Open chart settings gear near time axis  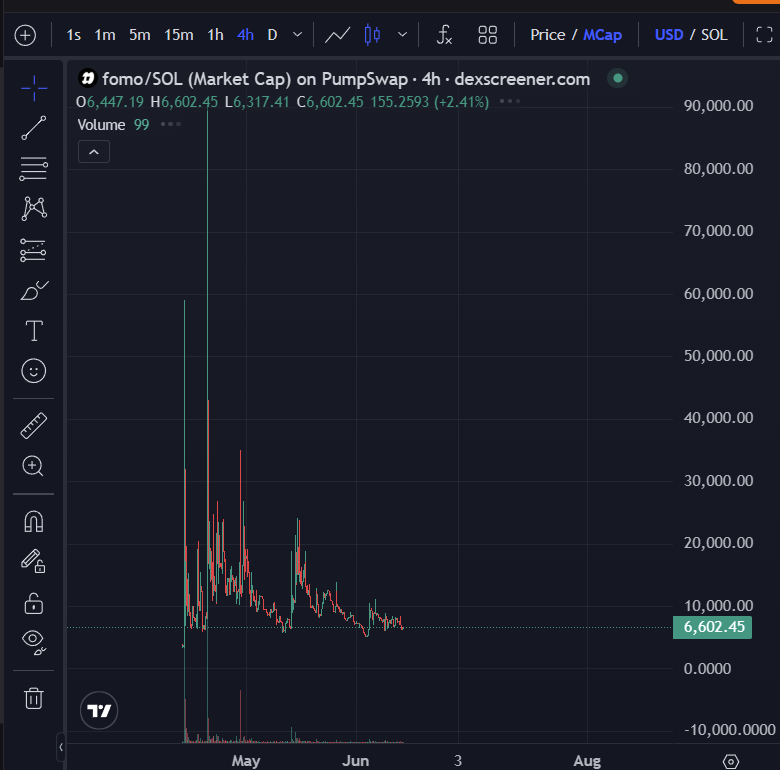pos(730,761)
